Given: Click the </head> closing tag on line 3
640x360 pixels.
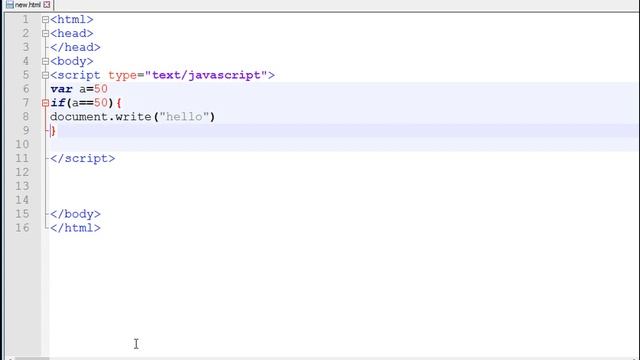Looking at the screenshot, I should pos(75,47).
